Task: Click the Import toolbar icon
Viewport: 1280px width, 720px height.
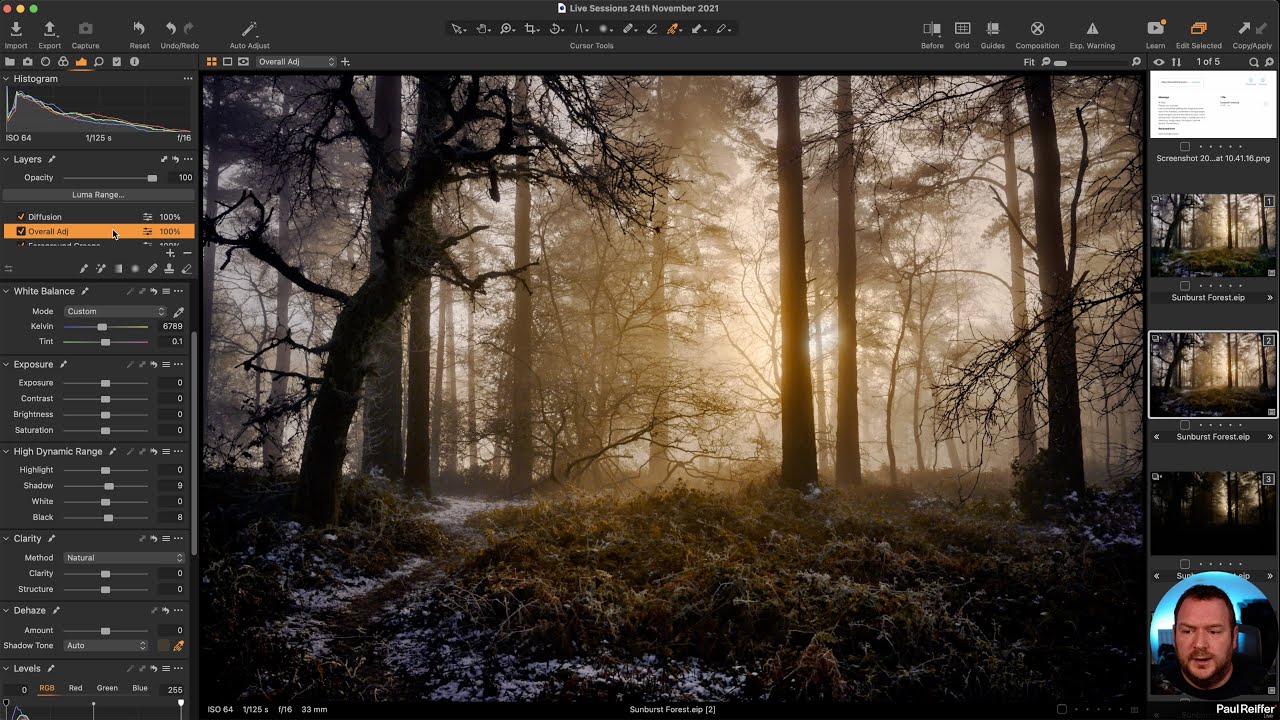Action: click(16, 29)
